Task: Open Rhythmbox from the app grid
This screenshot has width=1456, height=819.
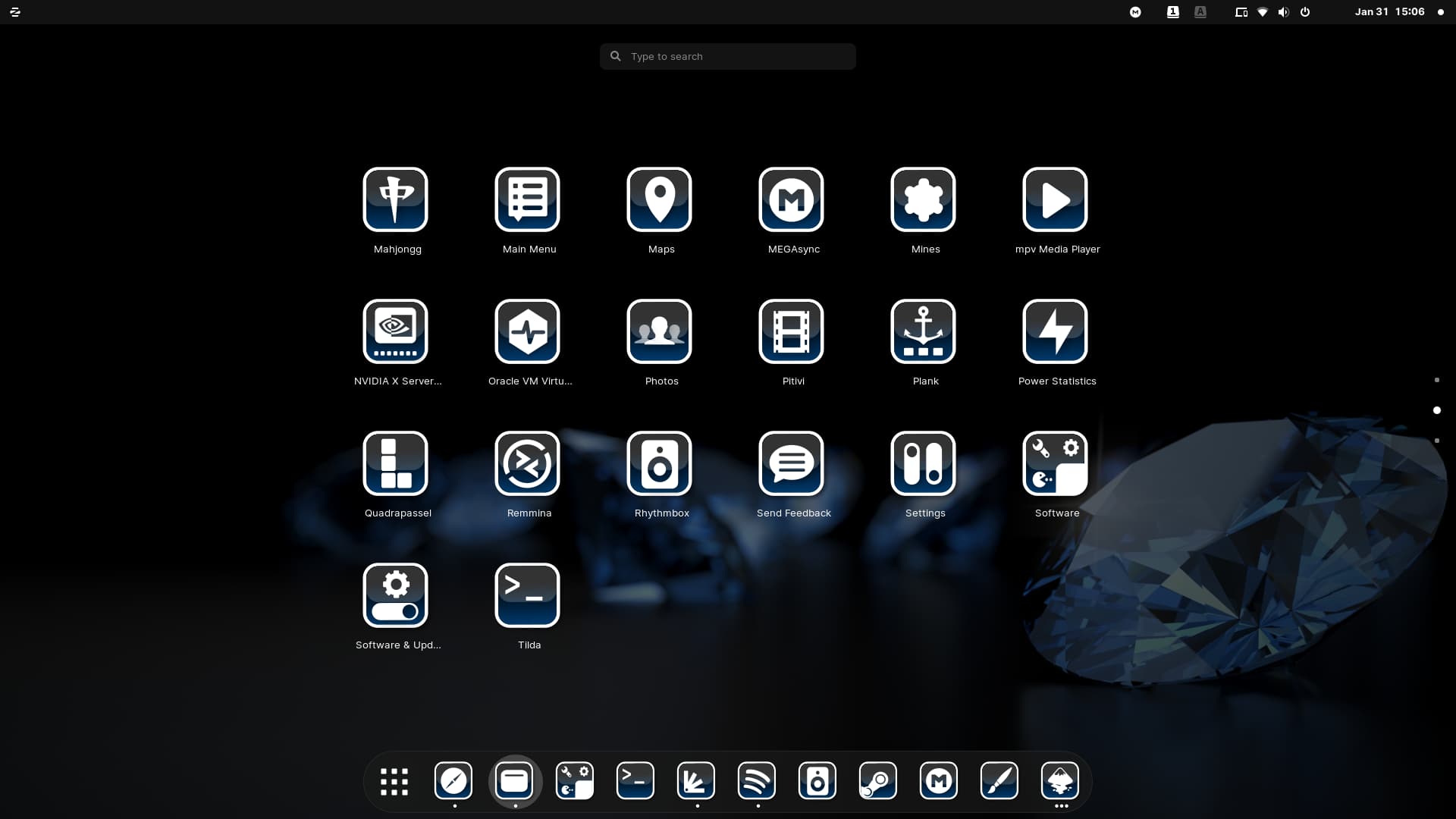Action: pos(660,463)
